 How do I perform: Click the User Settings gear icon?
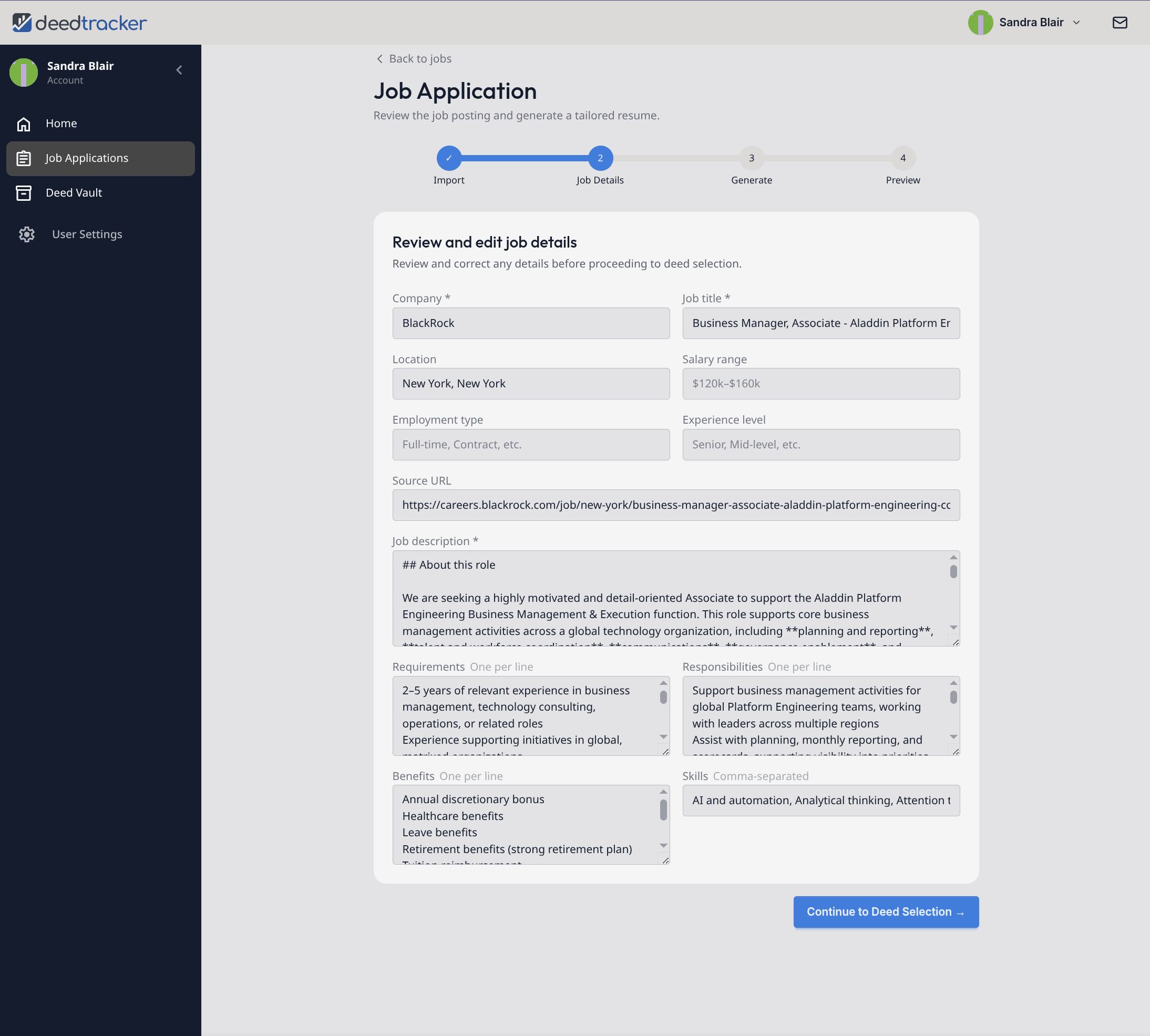(27, 234)
